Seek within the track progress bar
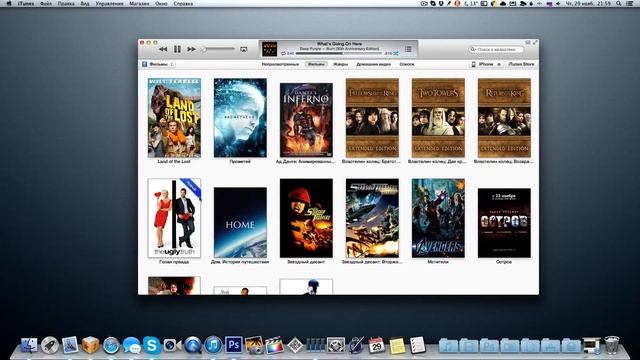Image resolution: width=640 pixels, height=360 pixels. (x=339, y=53)
